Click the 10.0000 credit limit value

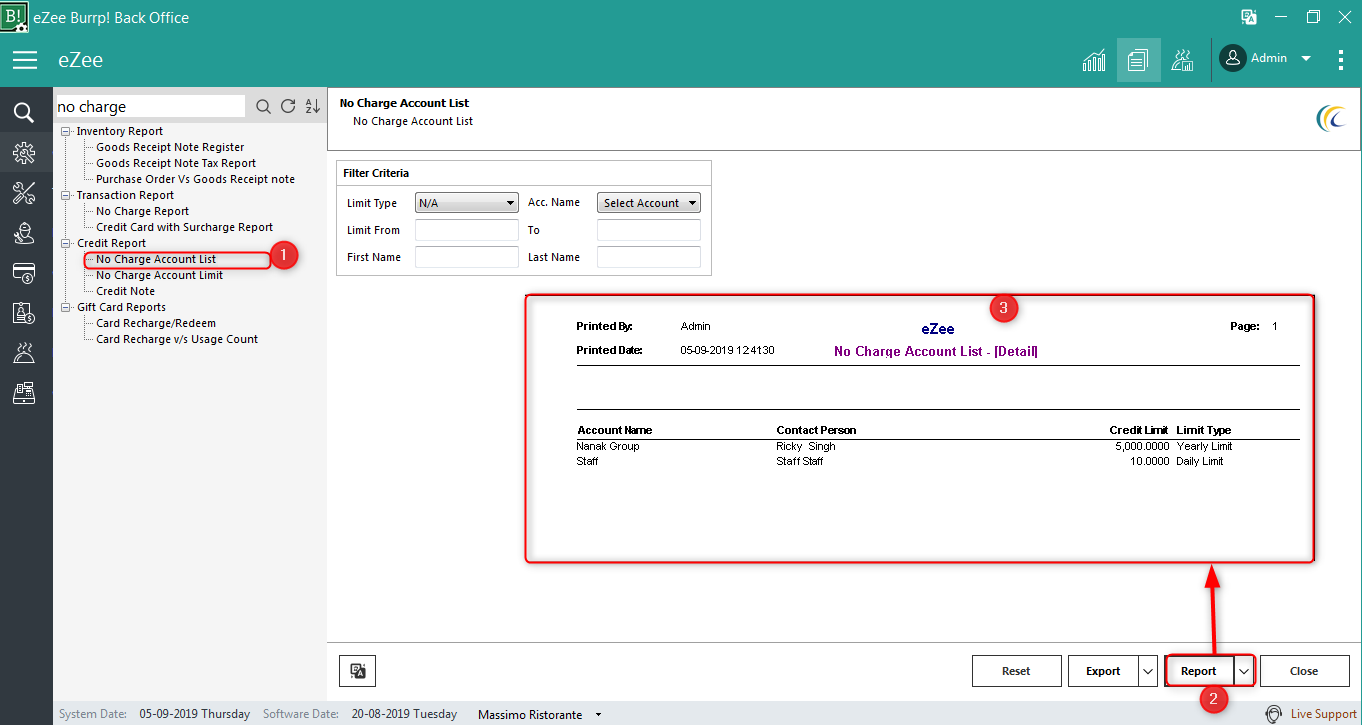coord(1150,461)
